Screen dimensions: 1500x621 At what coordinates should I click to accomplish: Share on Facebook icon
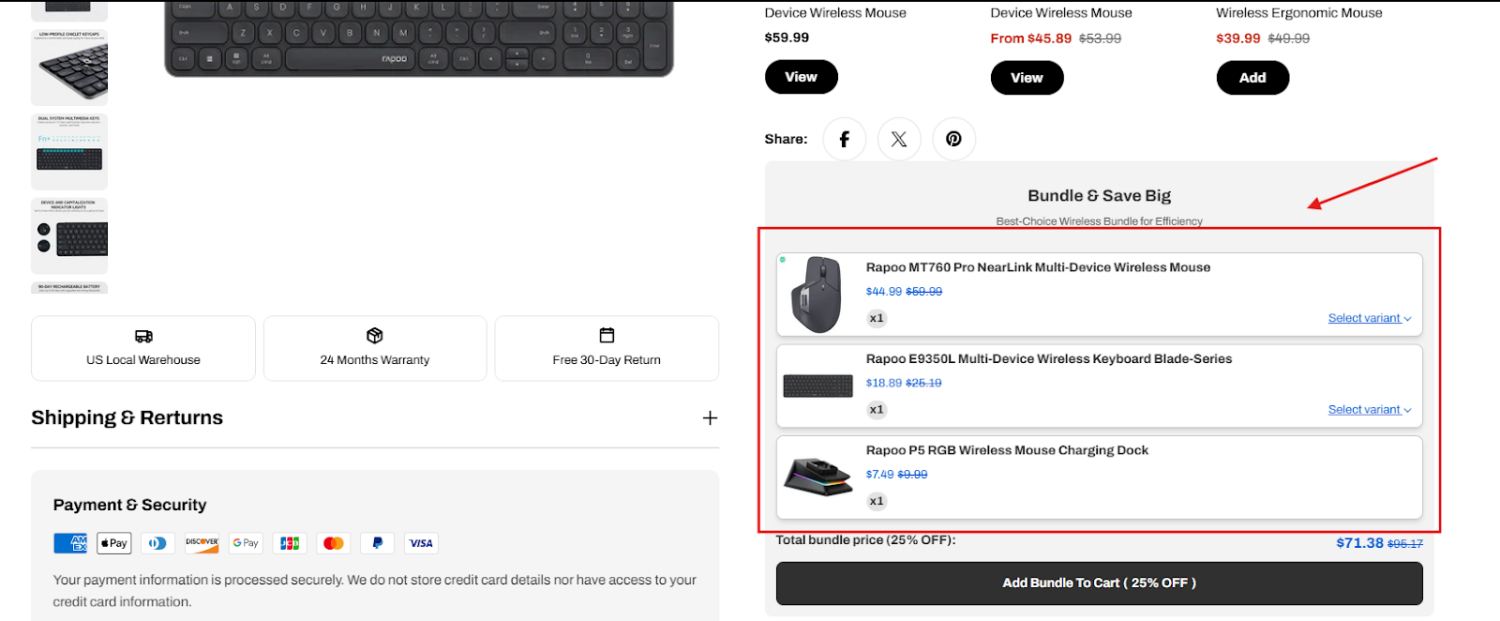844,139
